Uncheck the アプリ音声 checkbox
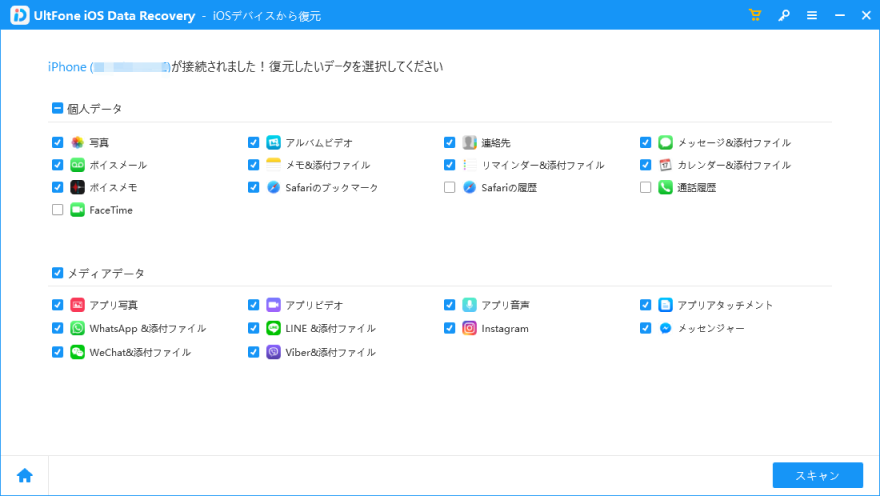 coord(450,305)
